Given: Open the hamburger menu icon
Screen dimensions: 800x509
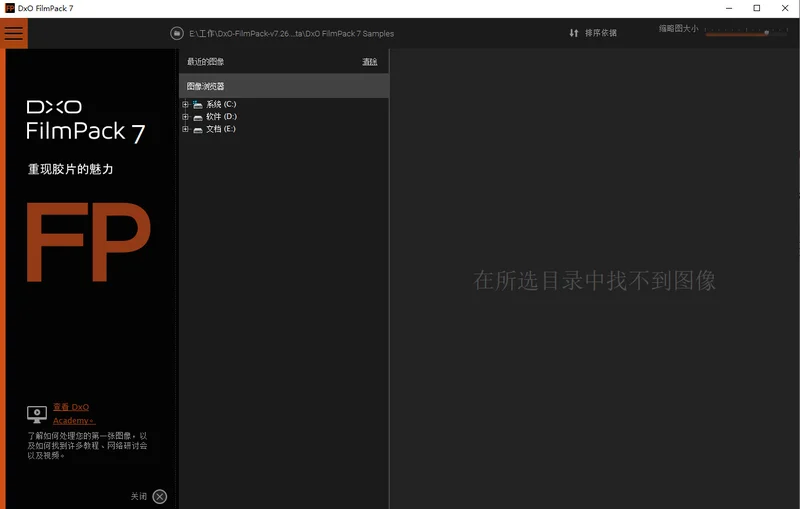Looking at the screenshot, I should [14, 33].
